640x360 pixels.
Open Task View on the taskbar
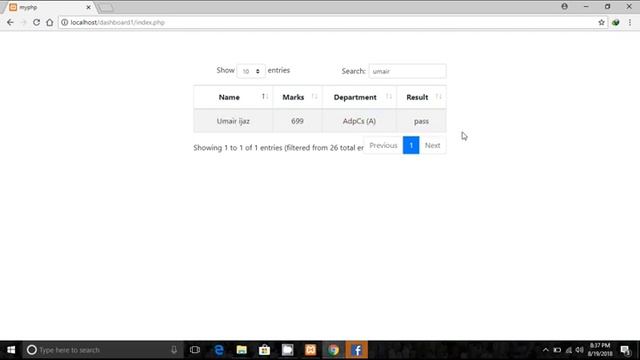195,350
